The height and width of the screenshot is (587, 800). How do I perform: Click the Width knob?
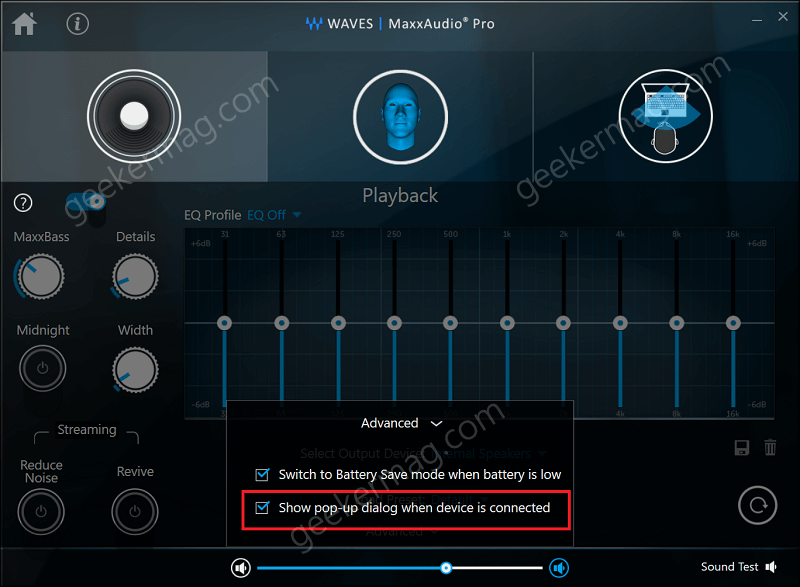(x=135, y=370)
